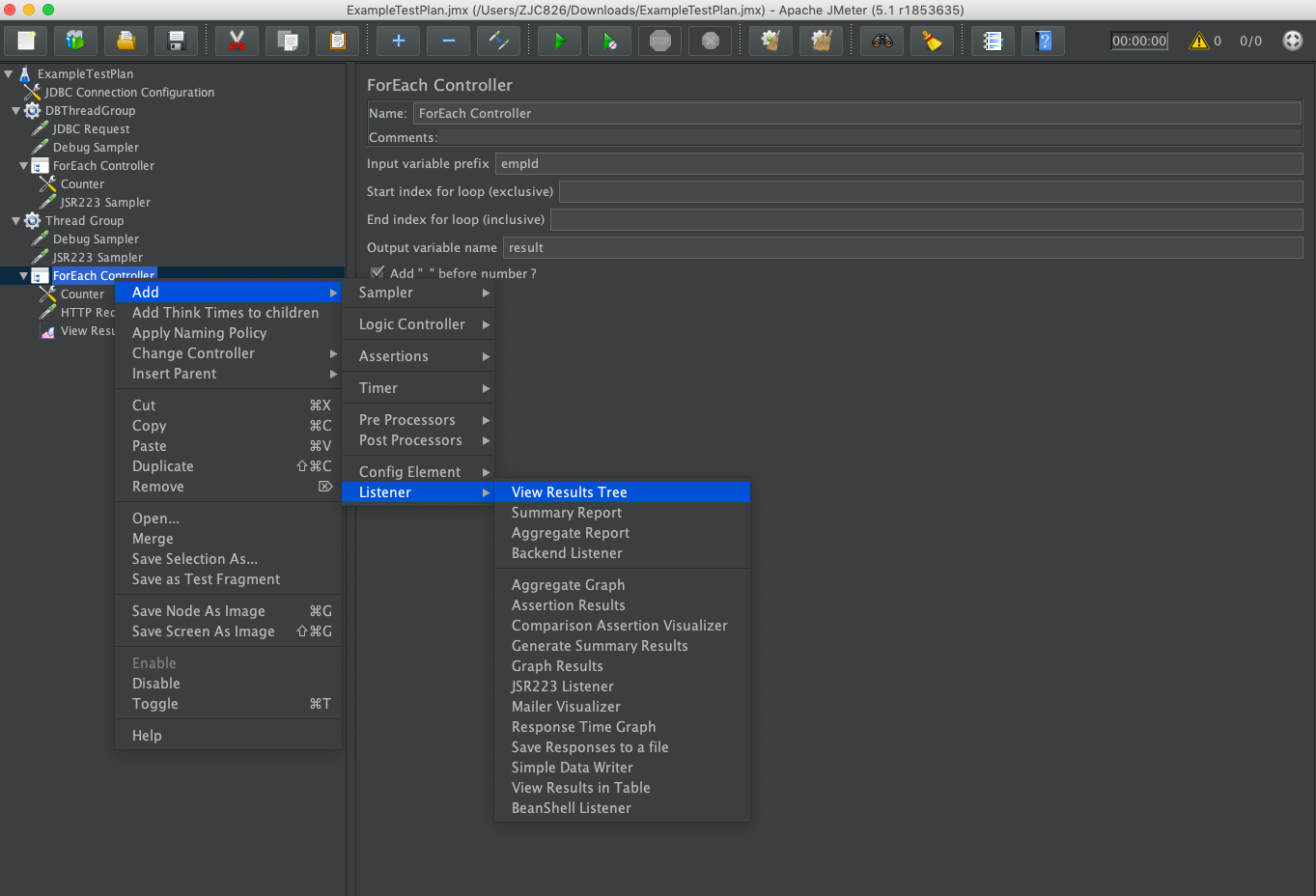This screenshot has width=1316, height=896.
Task: Choose View Results Tree listener
Action: pos(622,492)
